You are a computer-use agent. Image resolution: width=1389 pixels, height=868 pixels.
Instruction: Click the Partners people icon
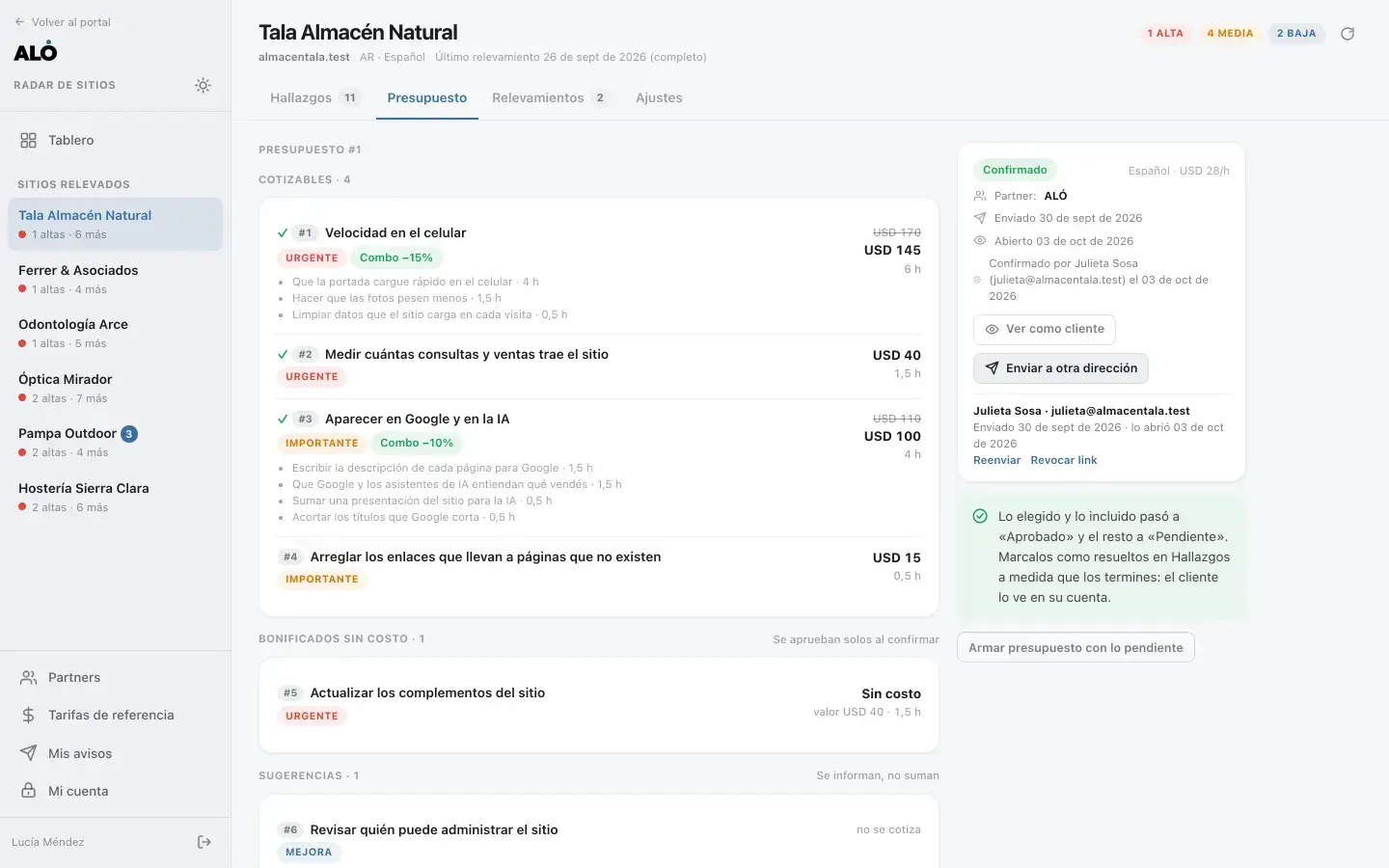(x=29, y=678)
